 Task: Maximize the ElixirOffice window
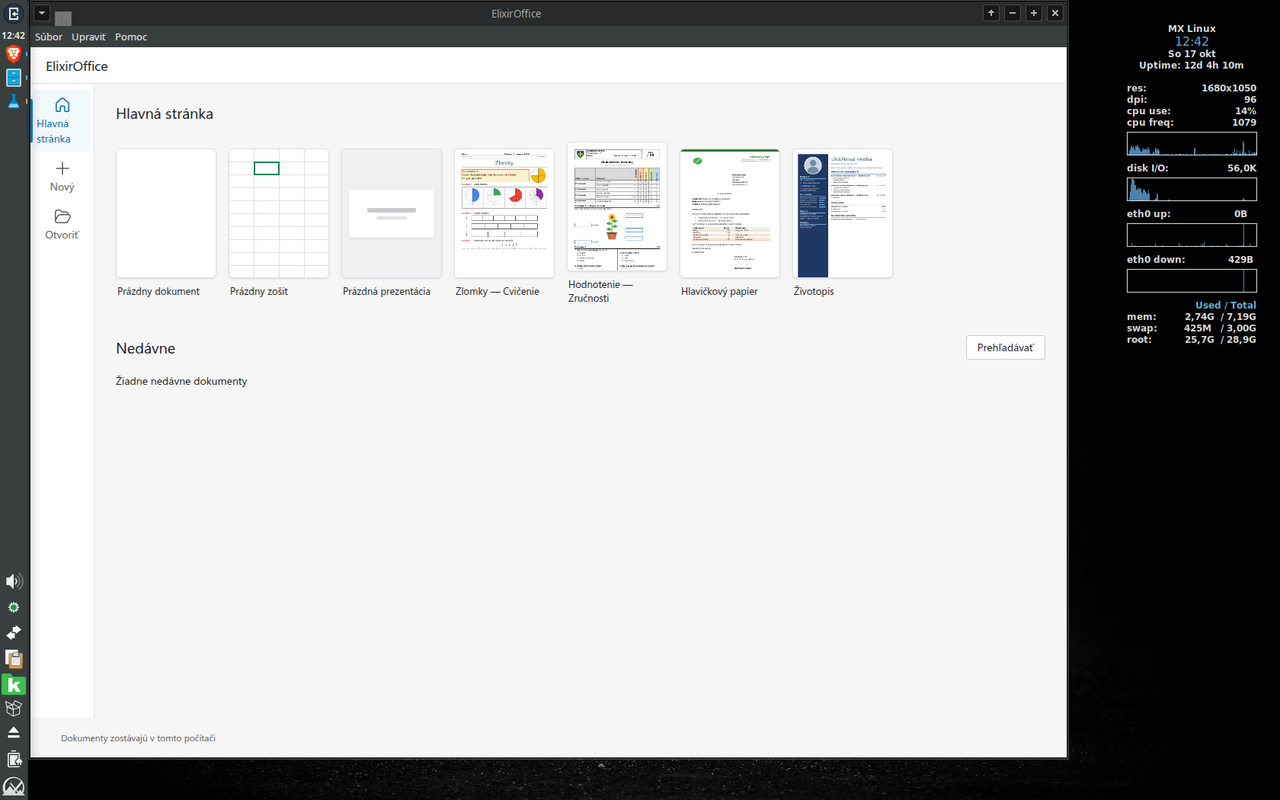[x=1033, y=13]
